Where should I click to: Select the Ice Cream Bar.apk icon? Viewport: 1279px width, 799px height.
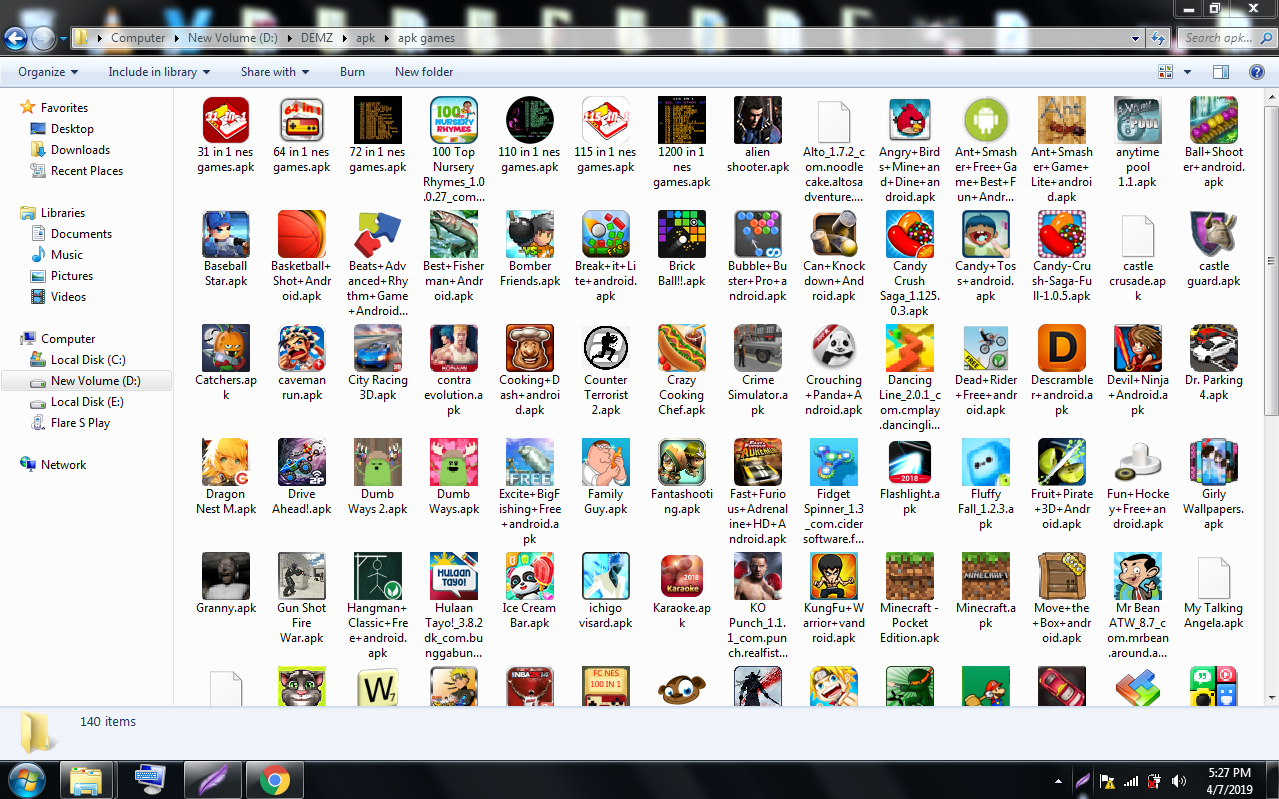[529, 576]
